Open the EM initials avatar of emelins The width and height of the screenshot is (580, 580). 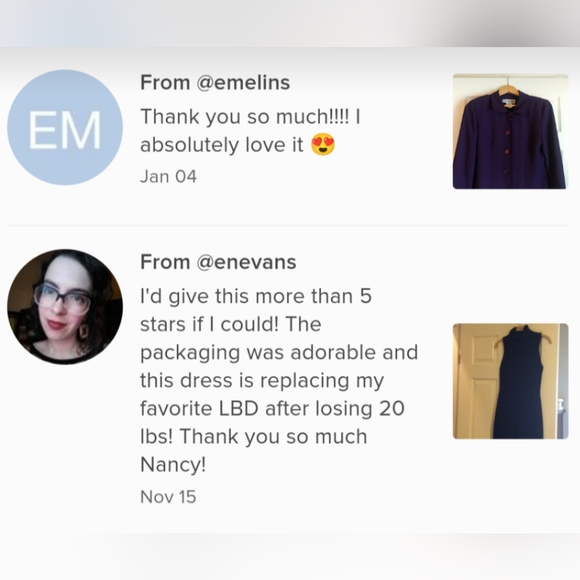point(65,128)
